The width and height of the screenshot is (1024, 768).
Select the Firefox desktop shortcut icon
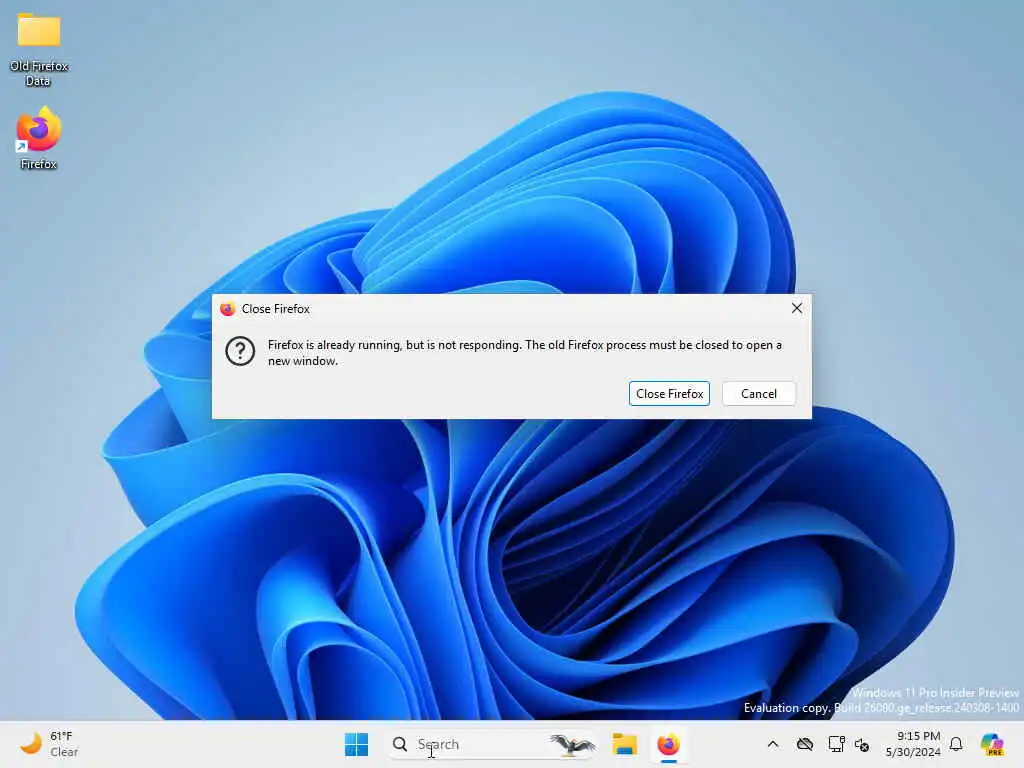point(39,138)
